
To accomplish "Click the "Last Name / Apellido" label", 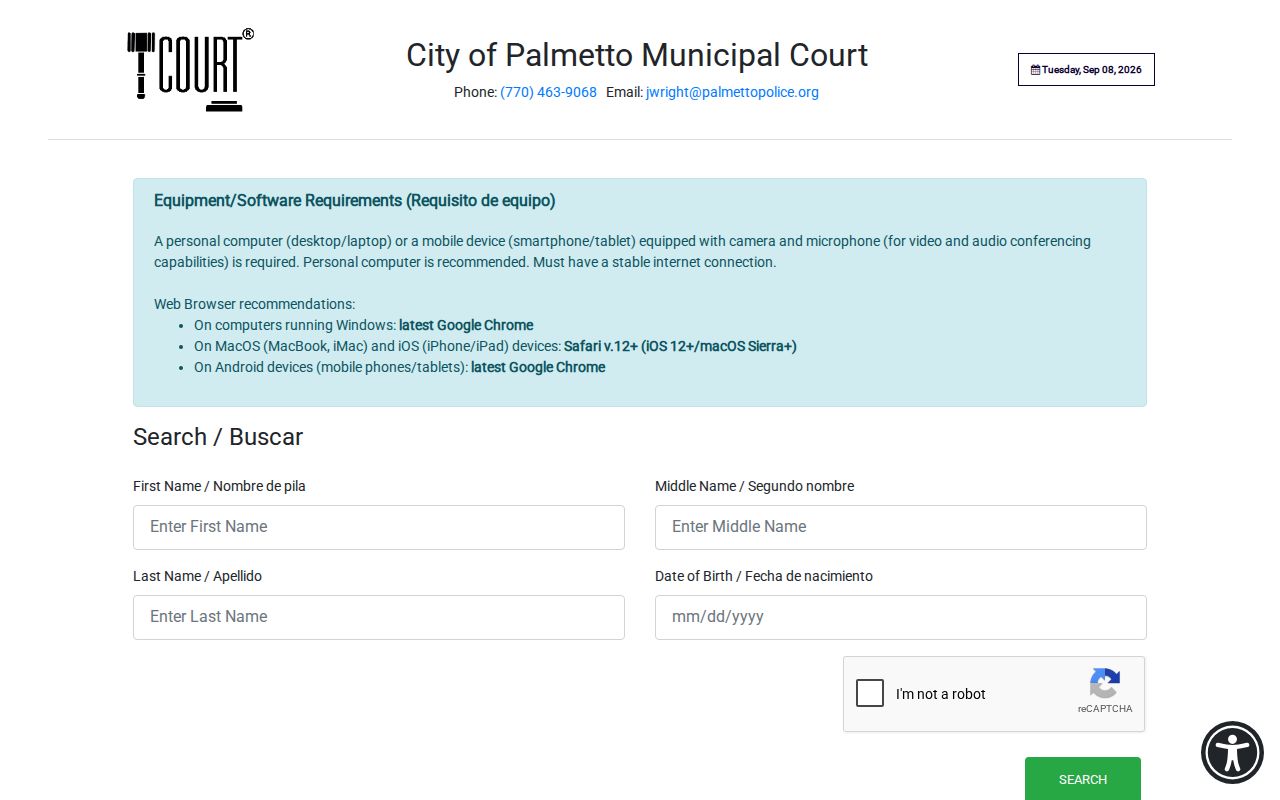I will (x=197, y=576).
